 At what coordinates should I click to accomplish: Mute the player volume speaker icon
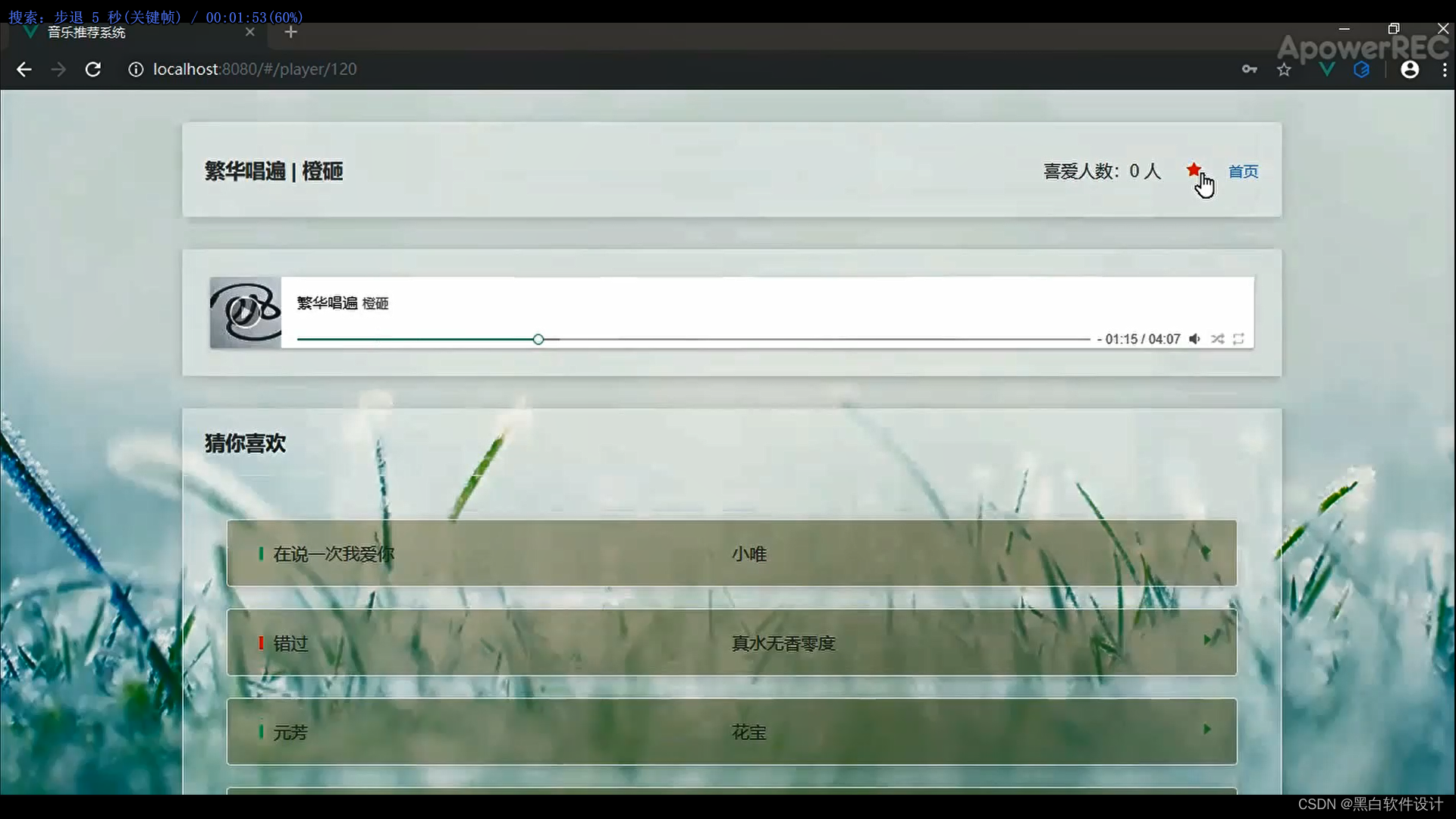coord(1194,339)
